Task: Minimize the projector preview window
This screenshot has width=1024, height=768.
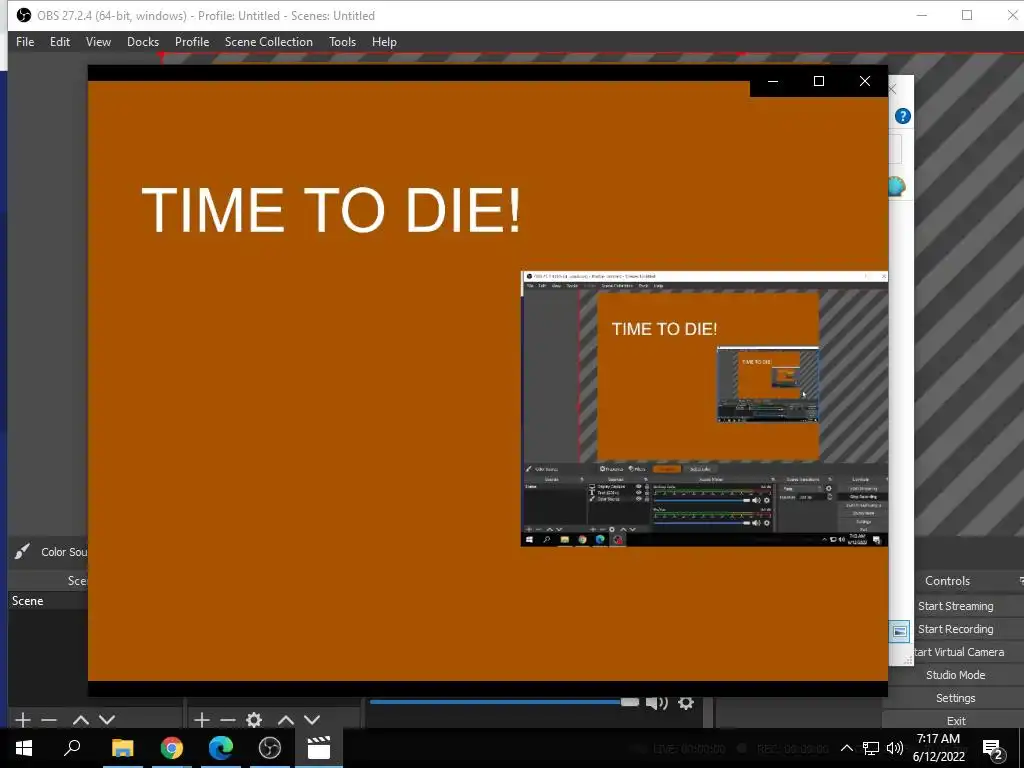Action: coord(773,81)
